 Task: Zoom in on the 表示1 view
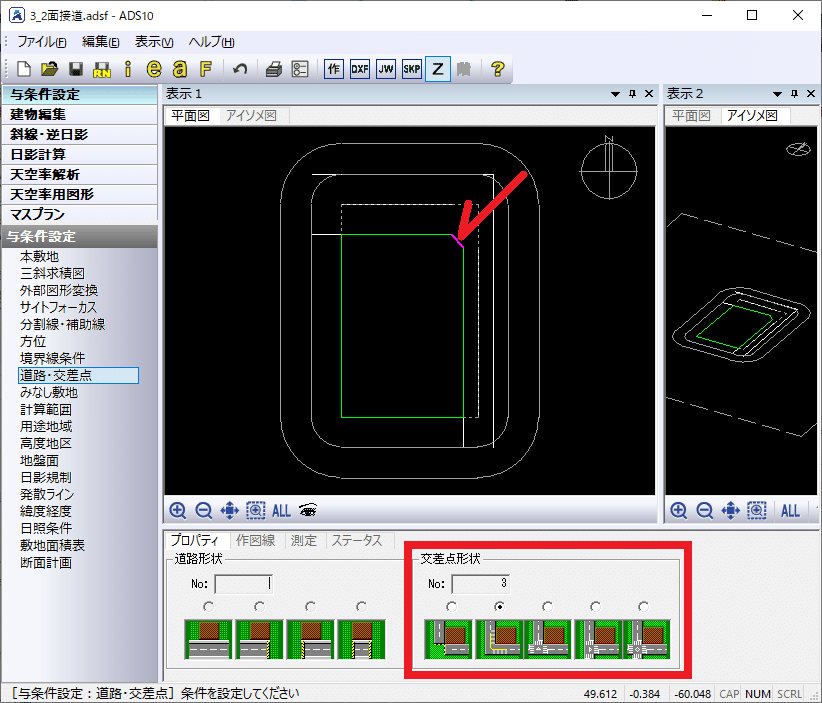click(x=178, y=510)
